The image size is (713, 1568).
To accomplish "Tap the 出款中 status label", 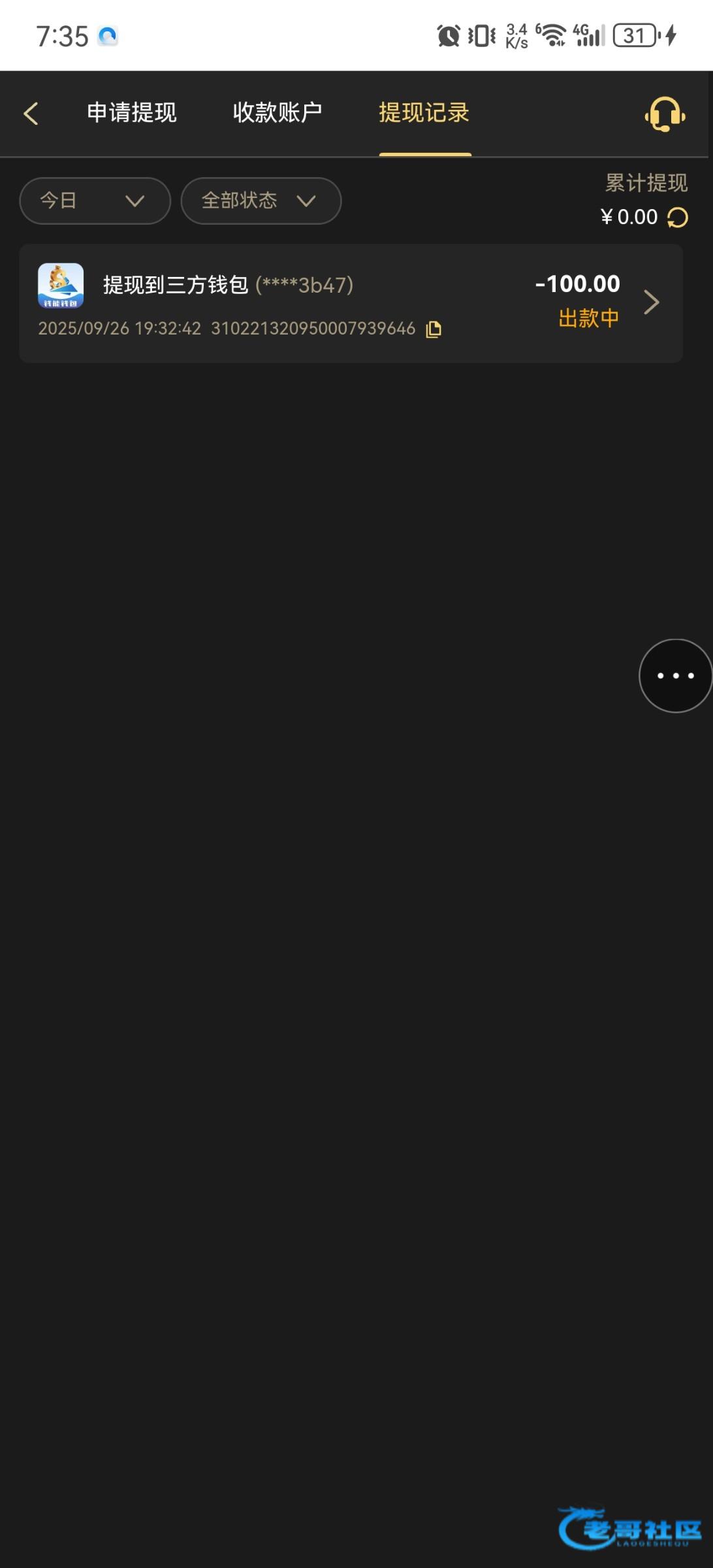I will [589, 319].
